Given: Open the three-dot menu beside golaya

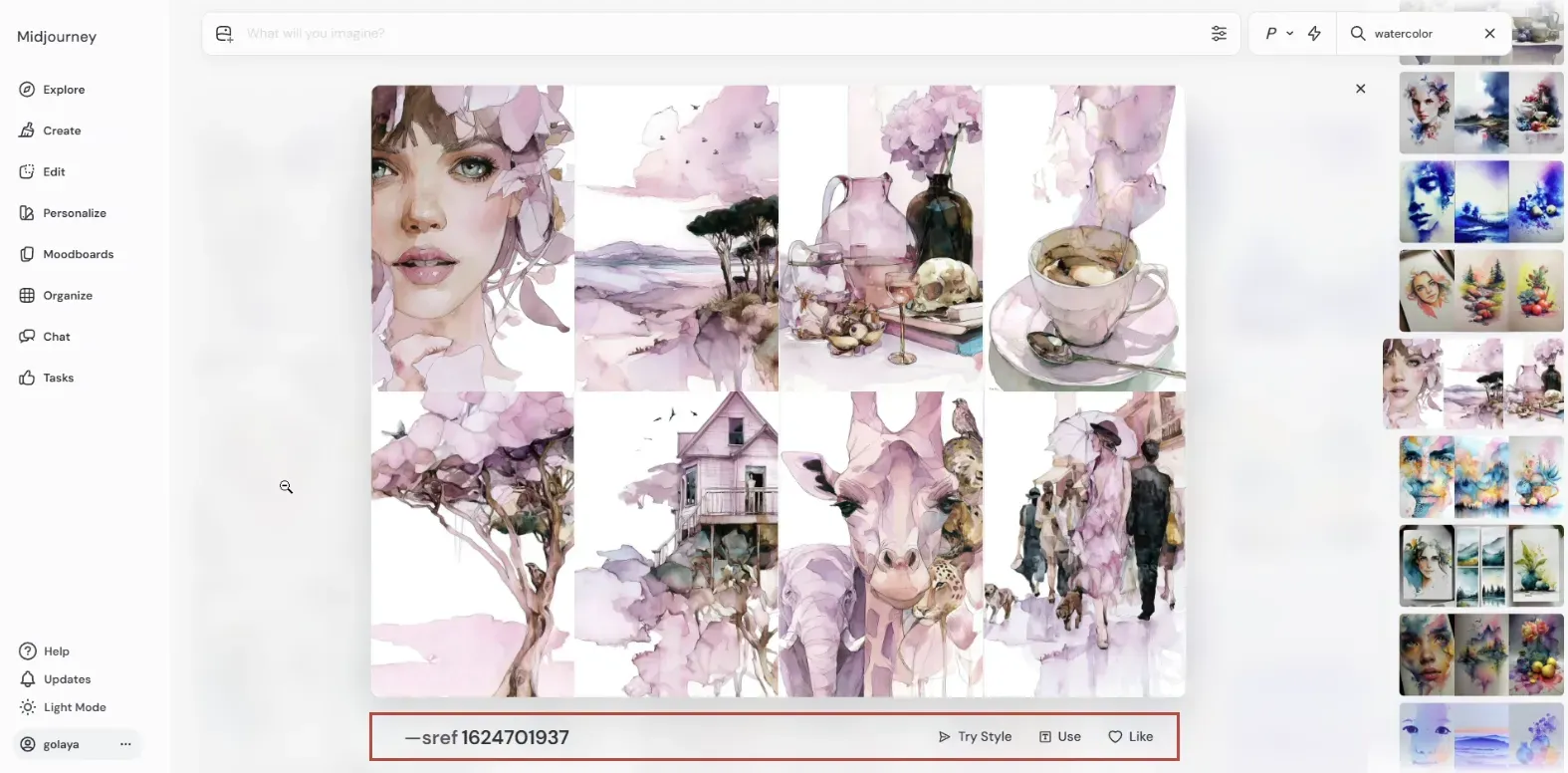Looking at the screenshot, I should (x=125, y=744).
